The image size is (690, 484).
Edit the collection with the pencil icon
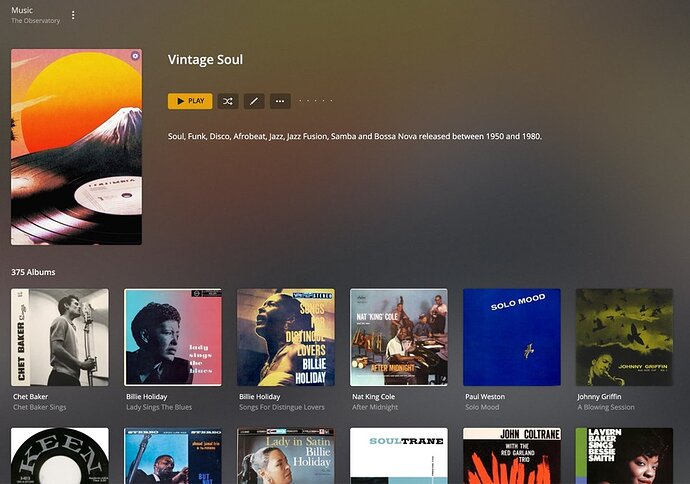click(254, 101)
